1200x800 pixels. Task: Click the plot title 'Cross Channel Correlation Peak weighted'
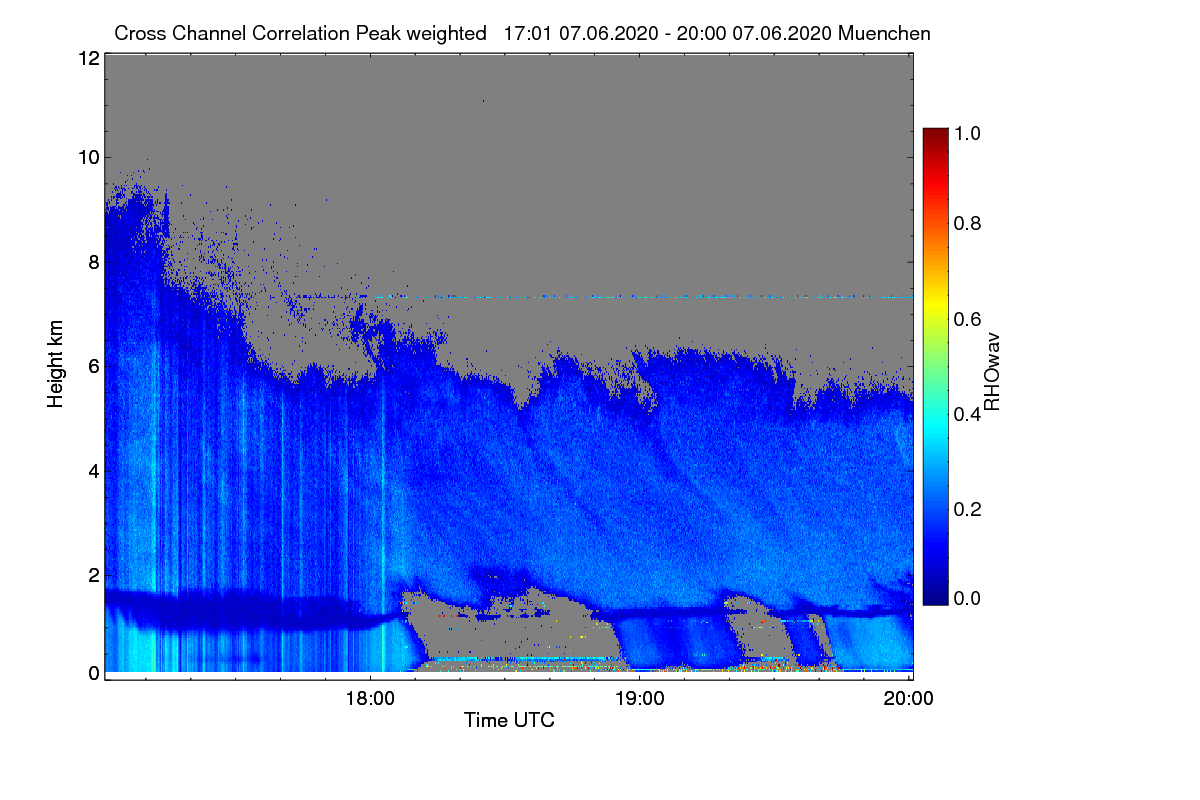pyautogui.click(x=301, y=33)
